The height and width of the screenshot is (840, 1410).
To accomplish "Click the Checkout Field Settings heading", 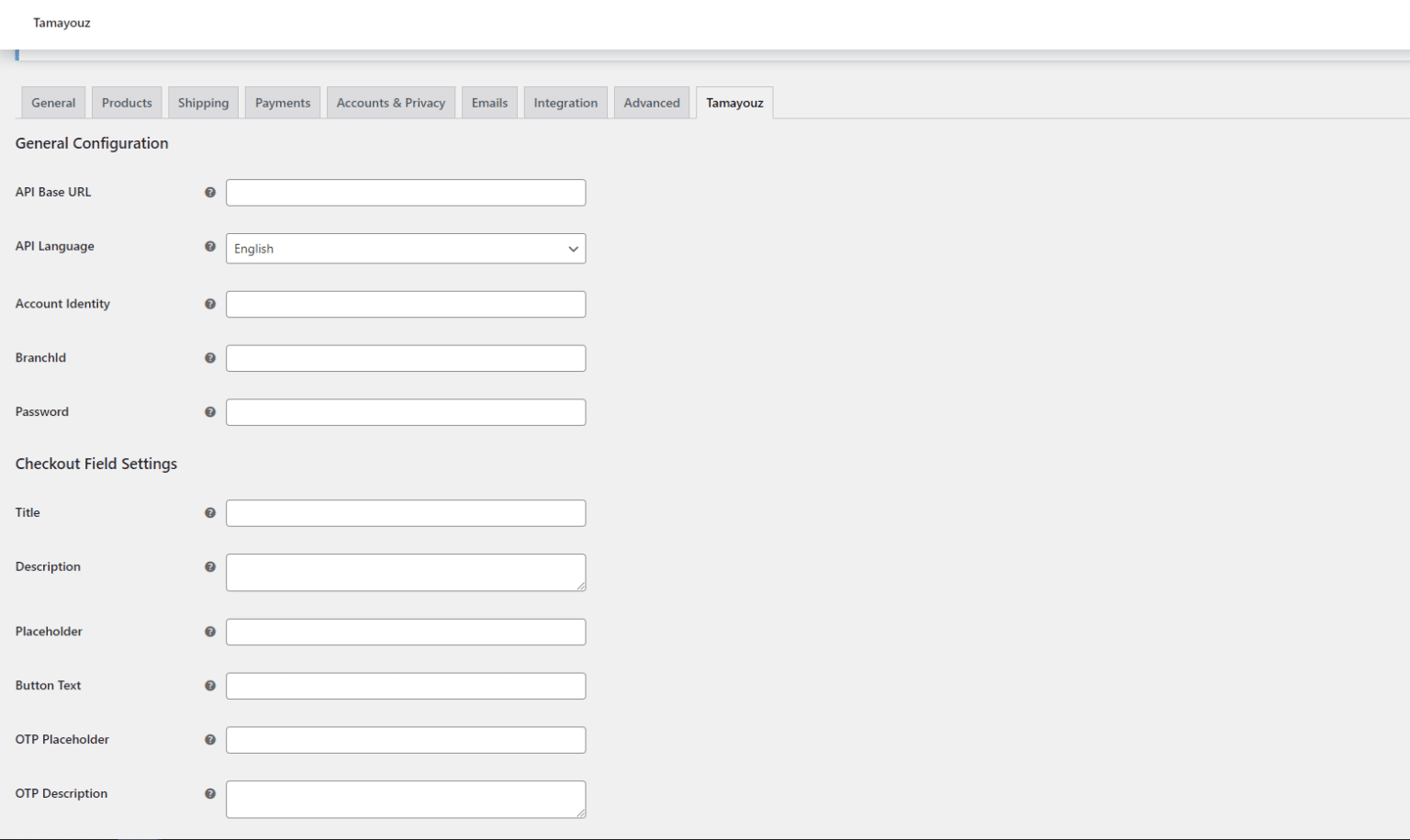I will coord(96,464).
